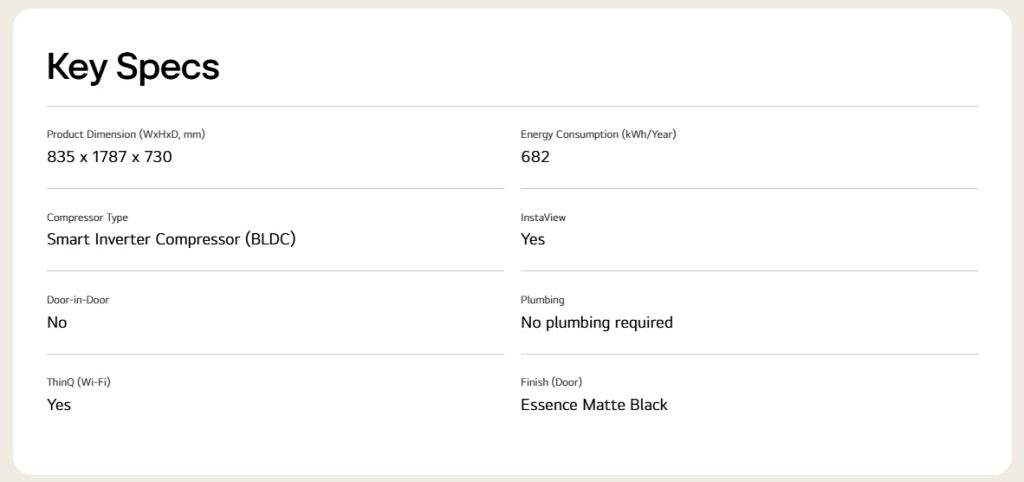The image size is (1024, 482).
Task: Click the divider line below Key Specs
Action: tap(512, 106)
